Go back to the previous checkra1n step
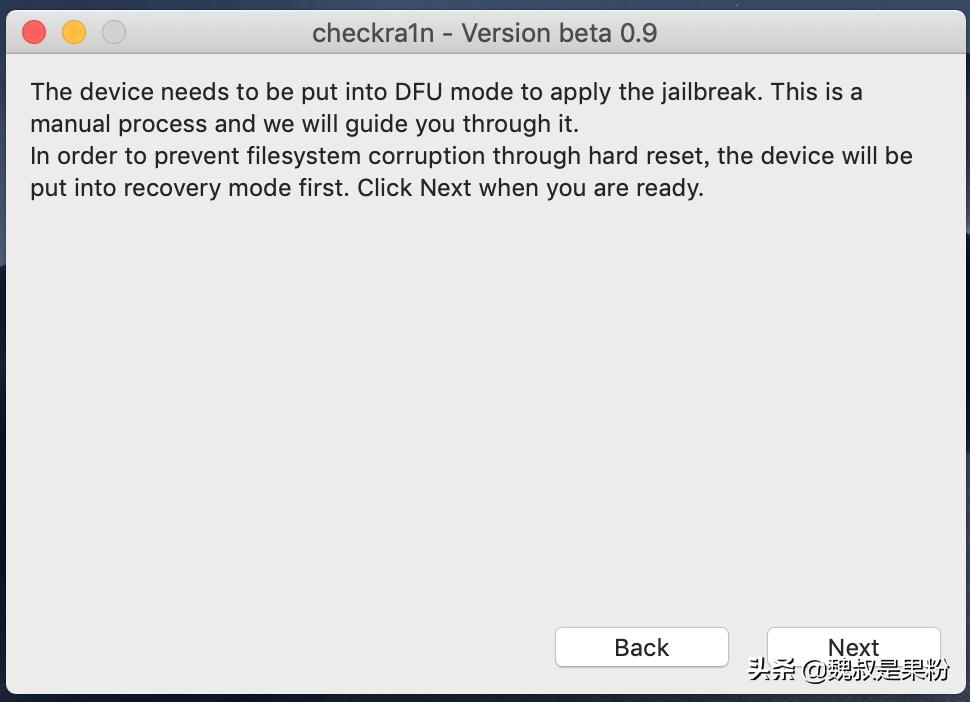Screen dimensions: 970x702 coord(641,647)
